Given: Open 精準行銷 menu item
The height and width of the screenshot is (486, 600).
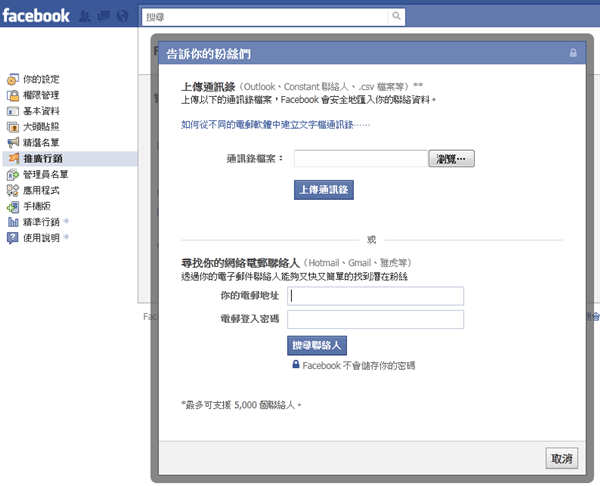Looking at the screenshot, I should [x=41, y=222].
